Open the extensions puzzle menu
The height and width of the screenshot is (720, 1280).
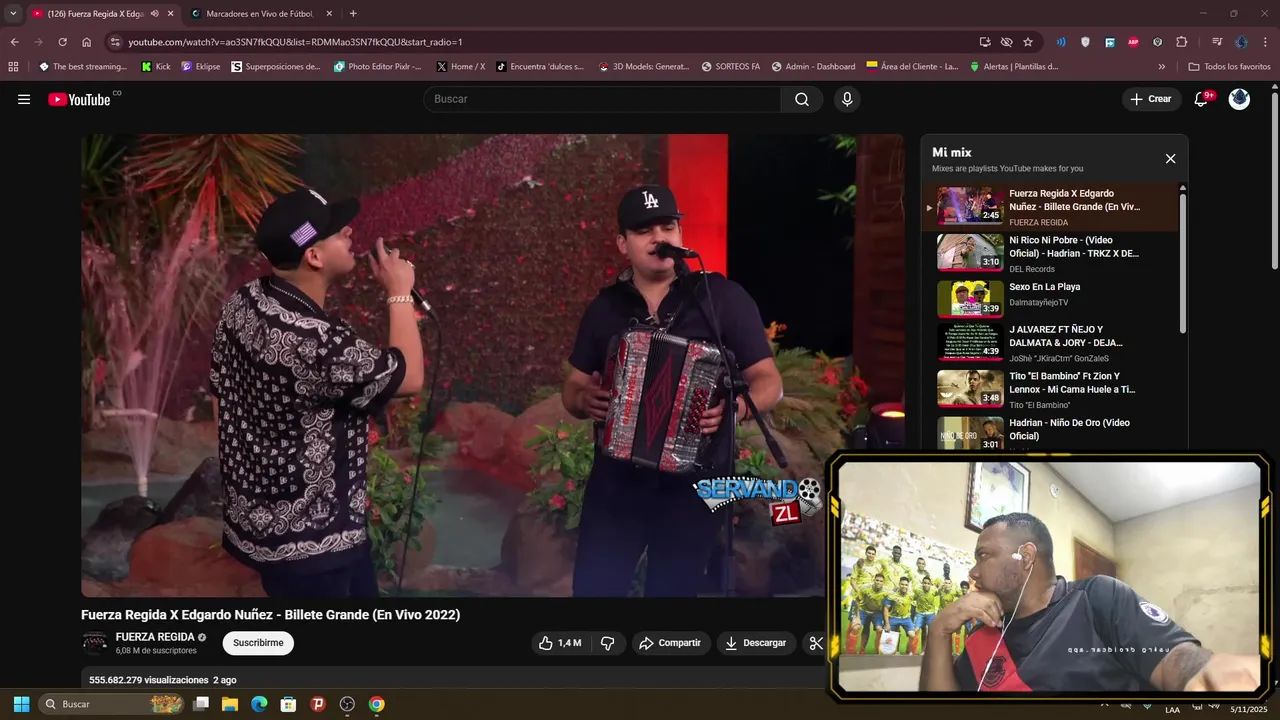tap(1181, 42)
